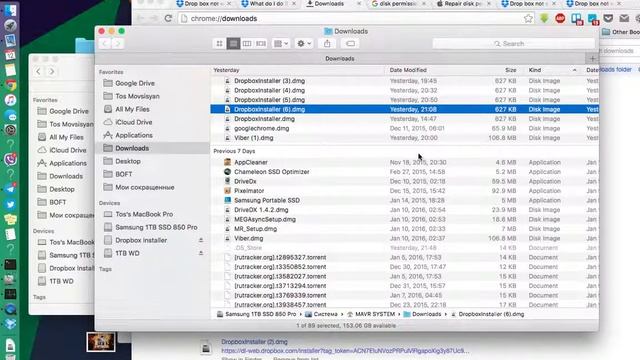
Task: Switch Finder to column view
Action: [x=247, y=43]
